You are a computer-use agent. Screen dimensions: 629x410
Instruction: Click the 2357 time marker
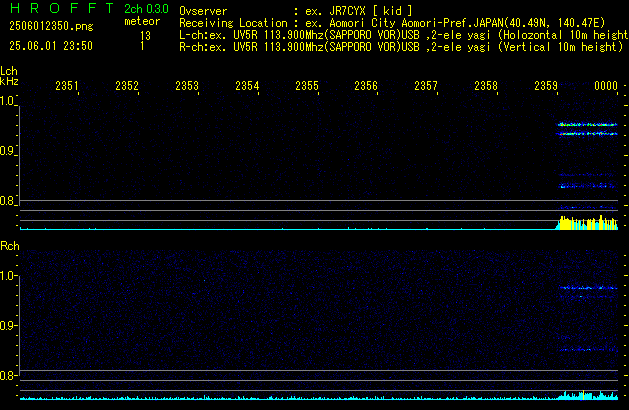pos(426,86)
